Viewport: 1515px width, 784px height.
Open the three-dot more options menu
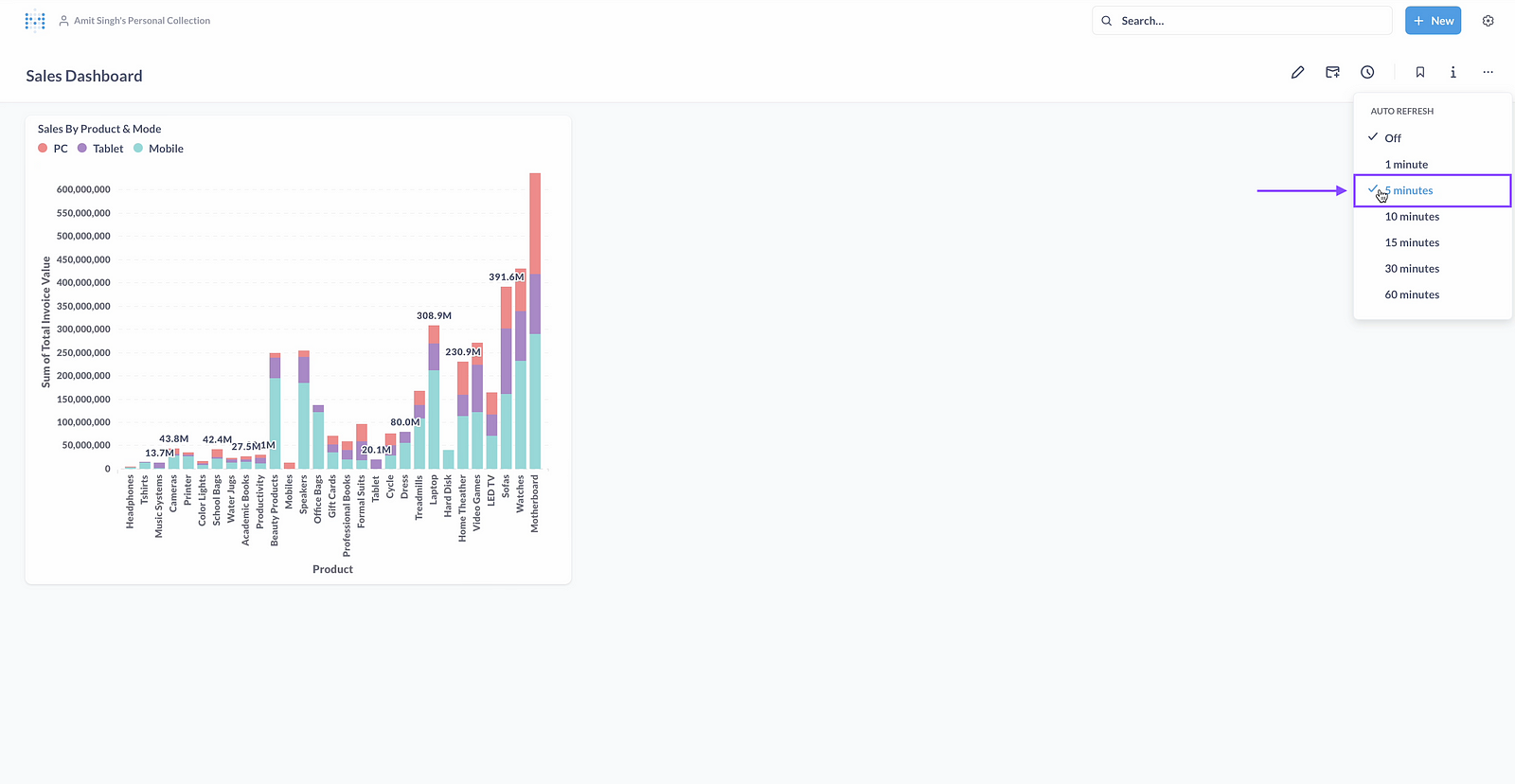pyautogui.click(x=1488, y=73)
